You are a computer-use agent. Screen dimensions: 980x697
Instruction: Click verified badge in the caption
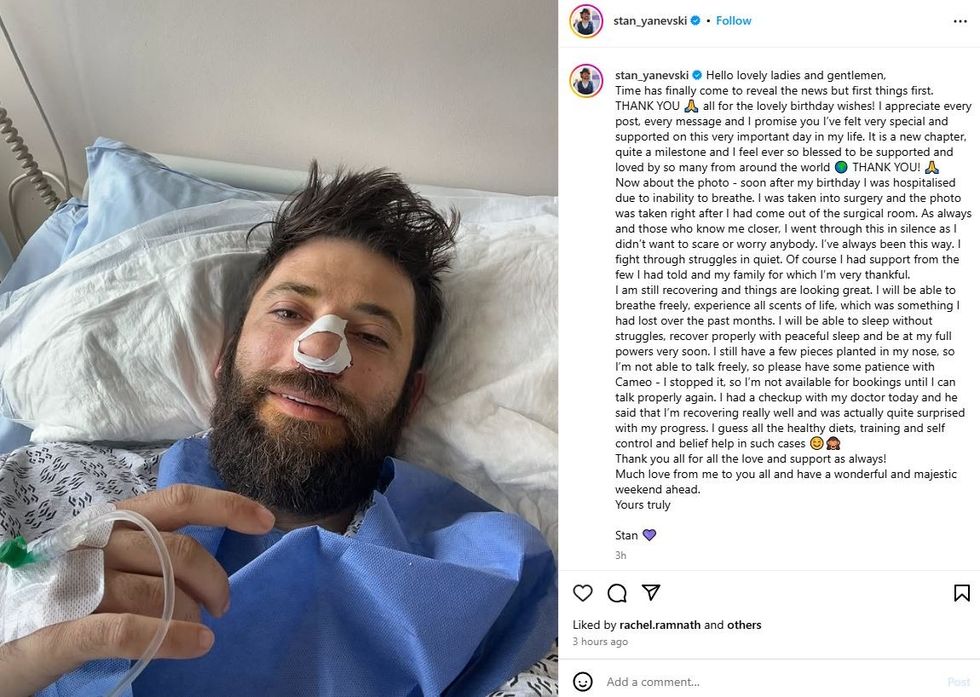tap(697, 75)
